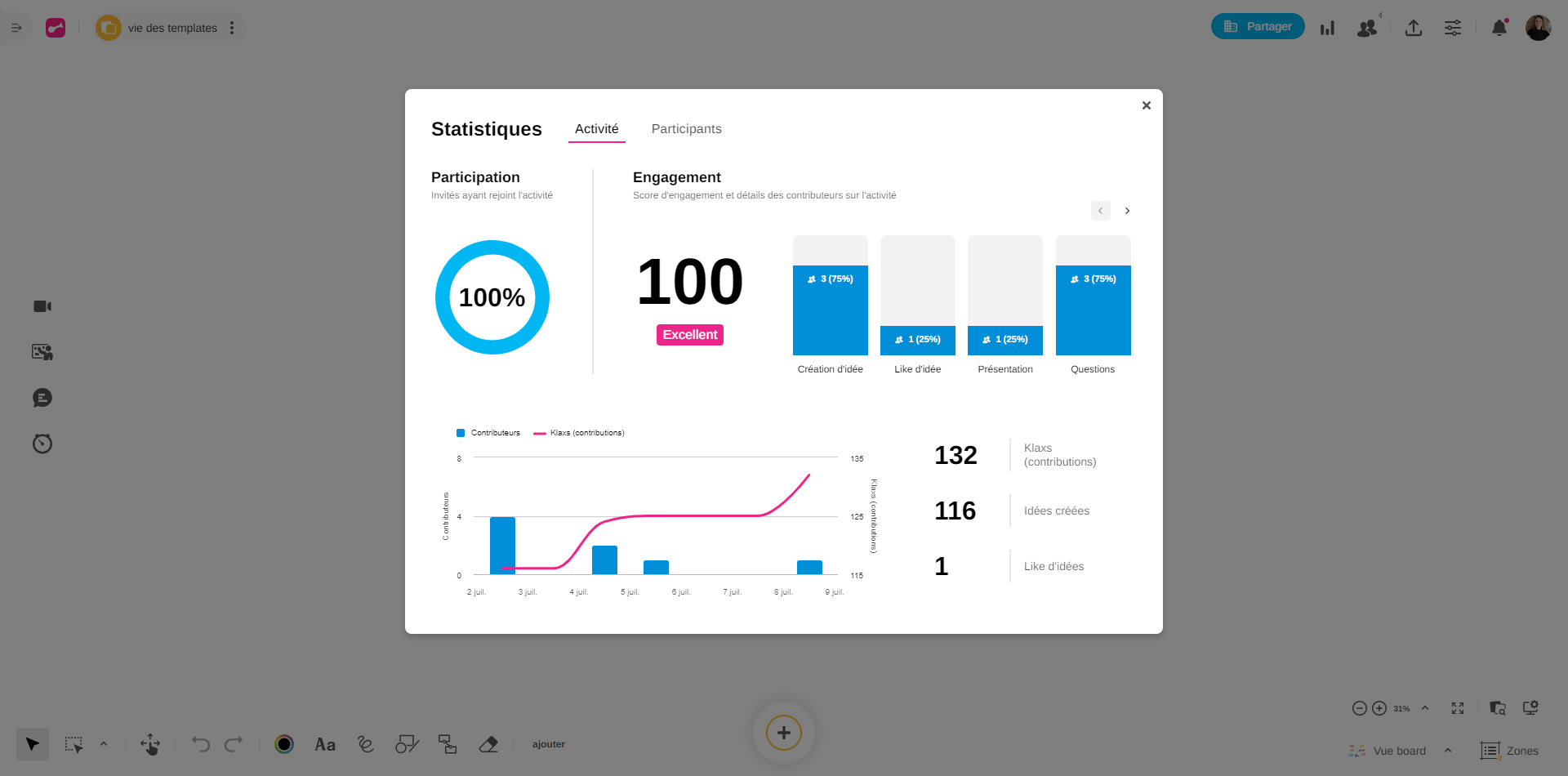Show next engagement bars with right arrow
1568x776 pixels.
(x=1127, y=211)
